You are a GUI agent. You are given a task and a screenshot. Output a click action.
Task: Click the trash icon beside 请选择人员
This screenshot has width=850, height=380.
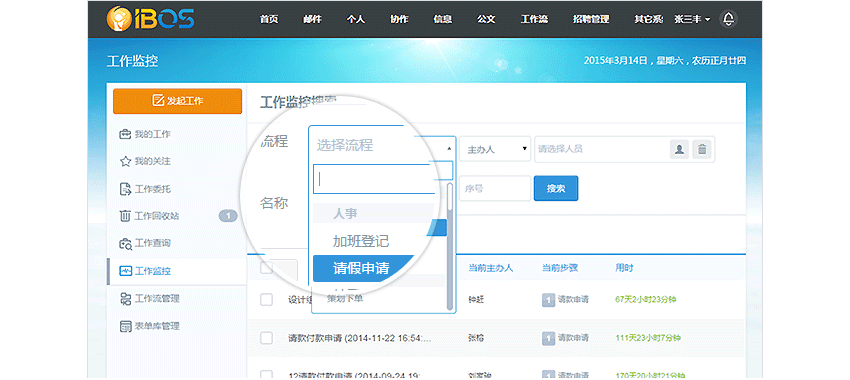click(x=702, y=149)
